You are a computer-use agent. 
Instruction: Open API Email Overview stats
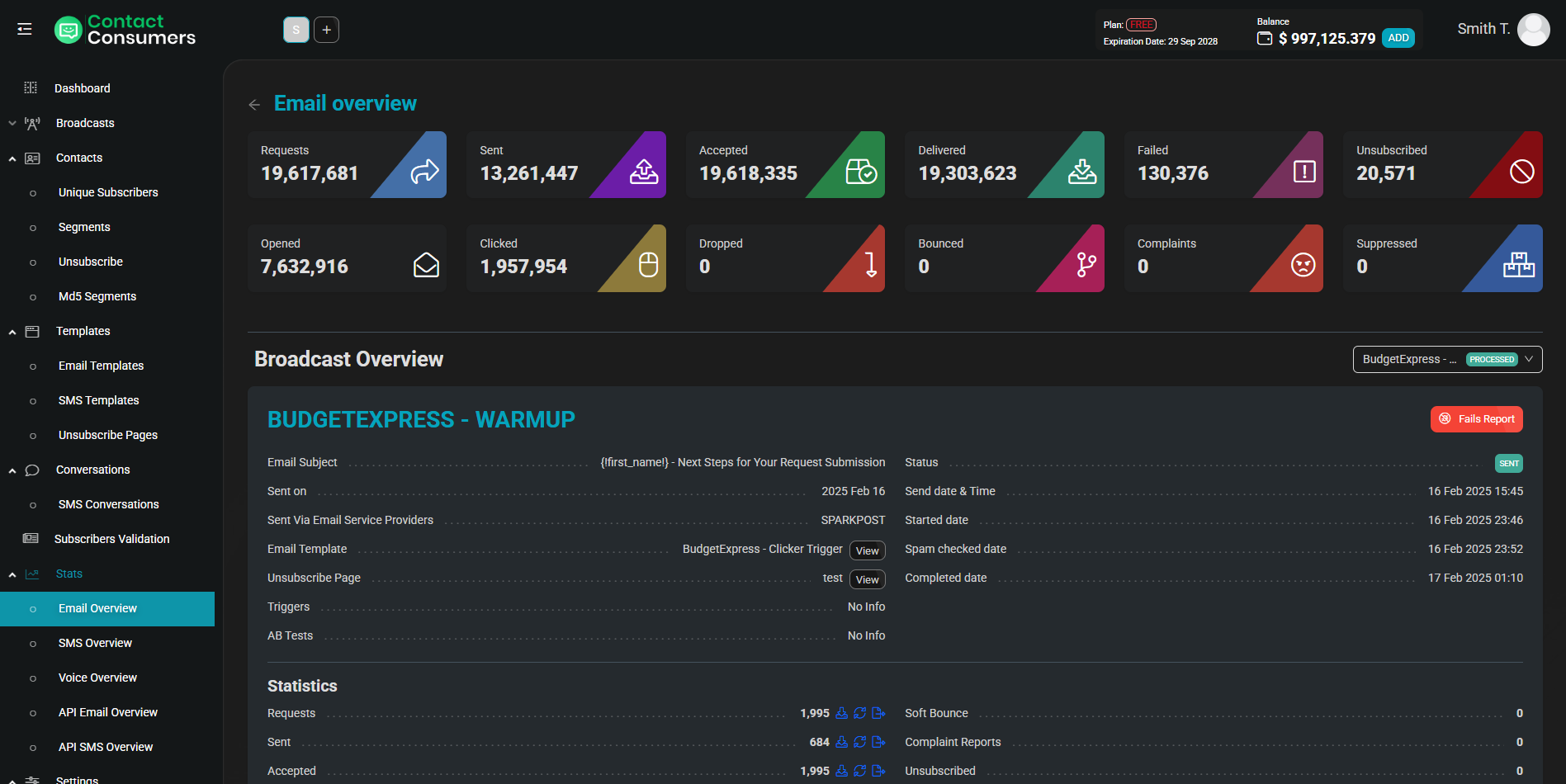108,712
